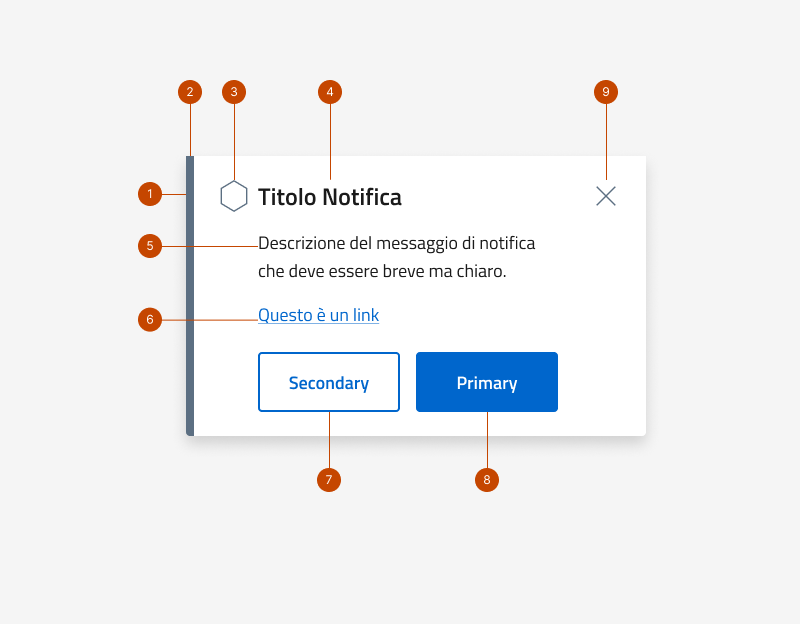
Task: Click the hexagon notification icon
Action: click(236, 196)
